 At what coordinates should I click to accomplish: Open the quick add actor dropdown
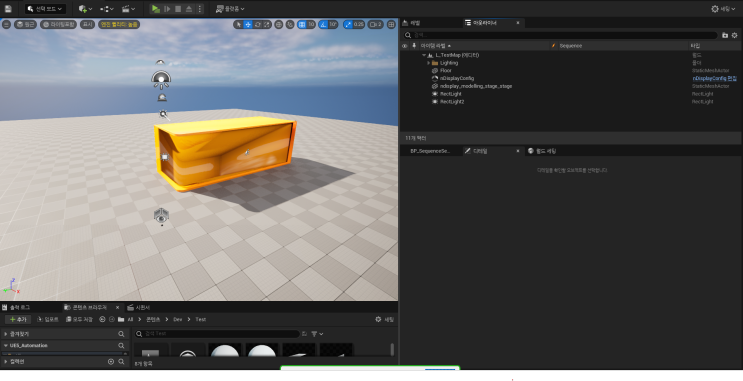(x=85, y=9)
